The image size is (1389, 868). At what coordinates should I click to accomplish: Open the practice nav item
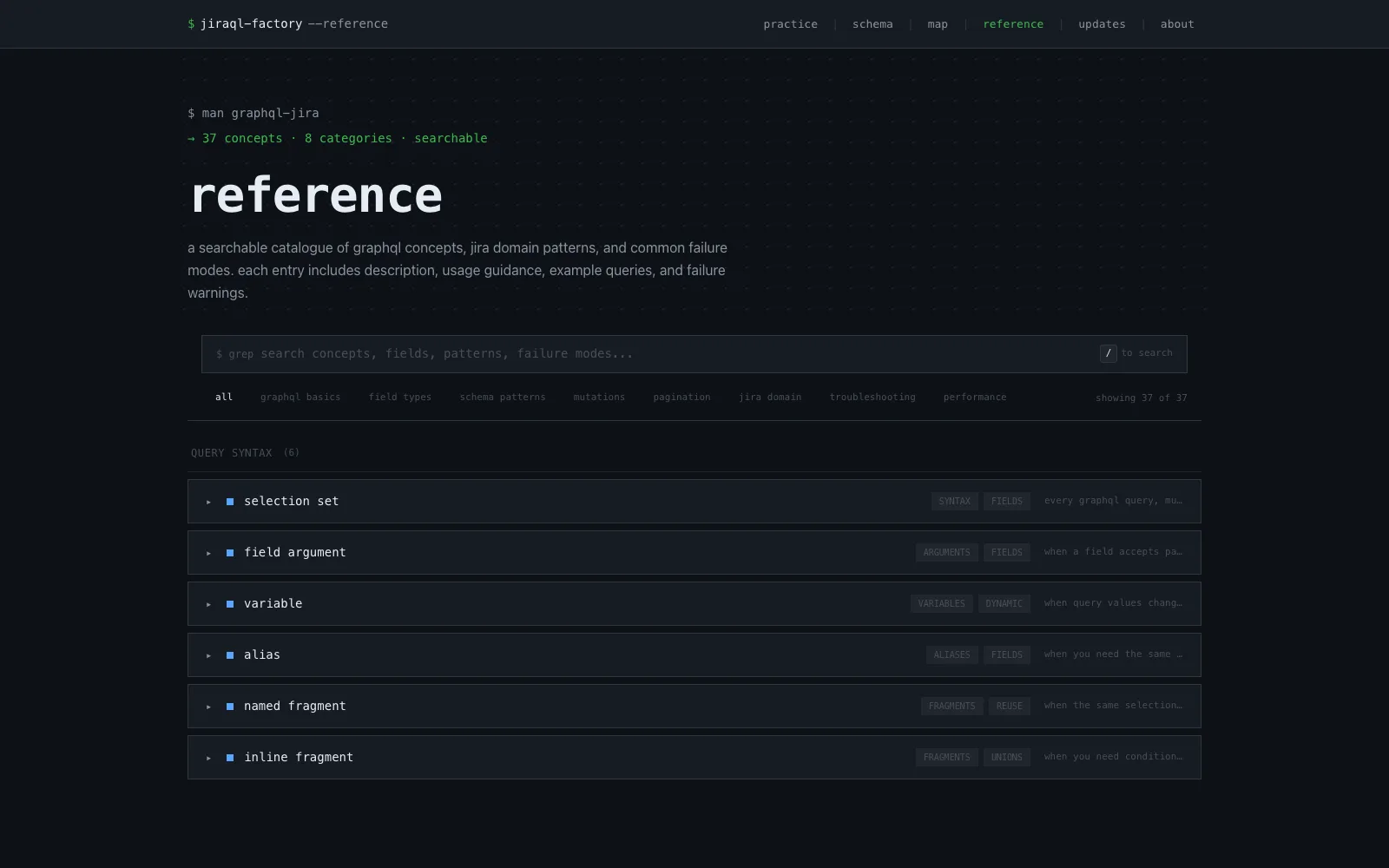point(790,24)
